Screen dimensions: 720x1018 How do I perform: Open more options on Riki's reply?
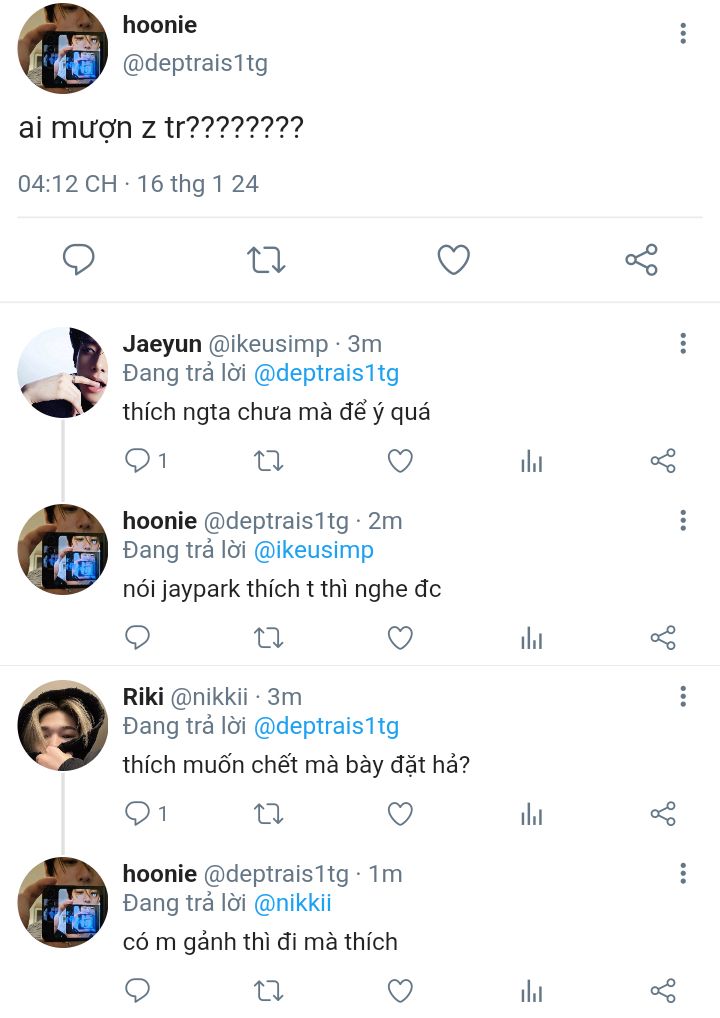click(x=683, y=697)
